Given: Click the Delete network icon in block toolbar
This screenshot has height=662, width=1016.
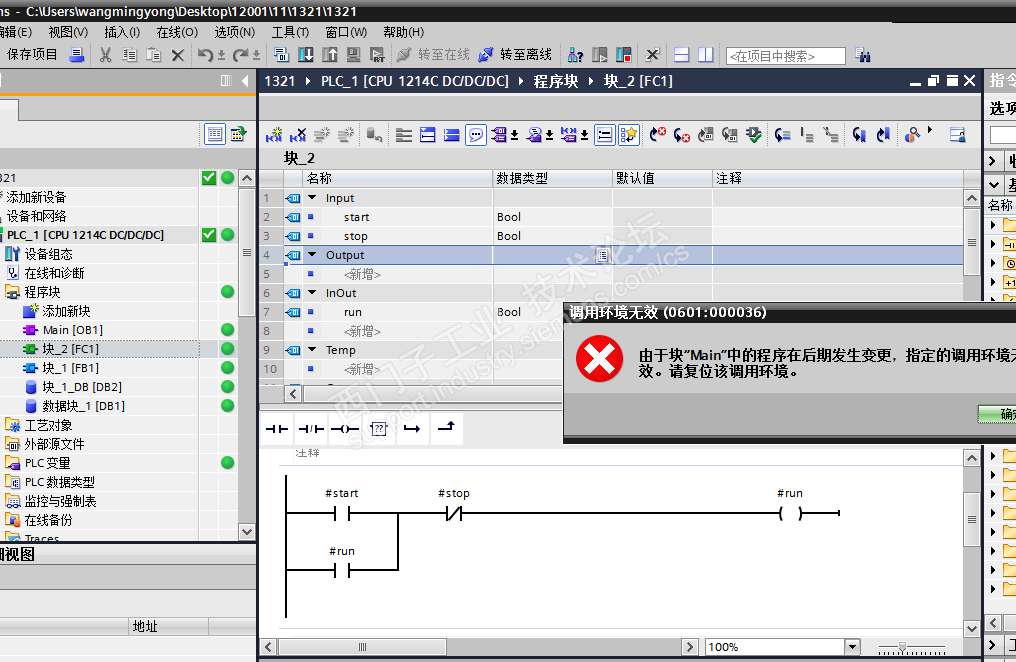Looking at the screenshot, I should 298,135.
